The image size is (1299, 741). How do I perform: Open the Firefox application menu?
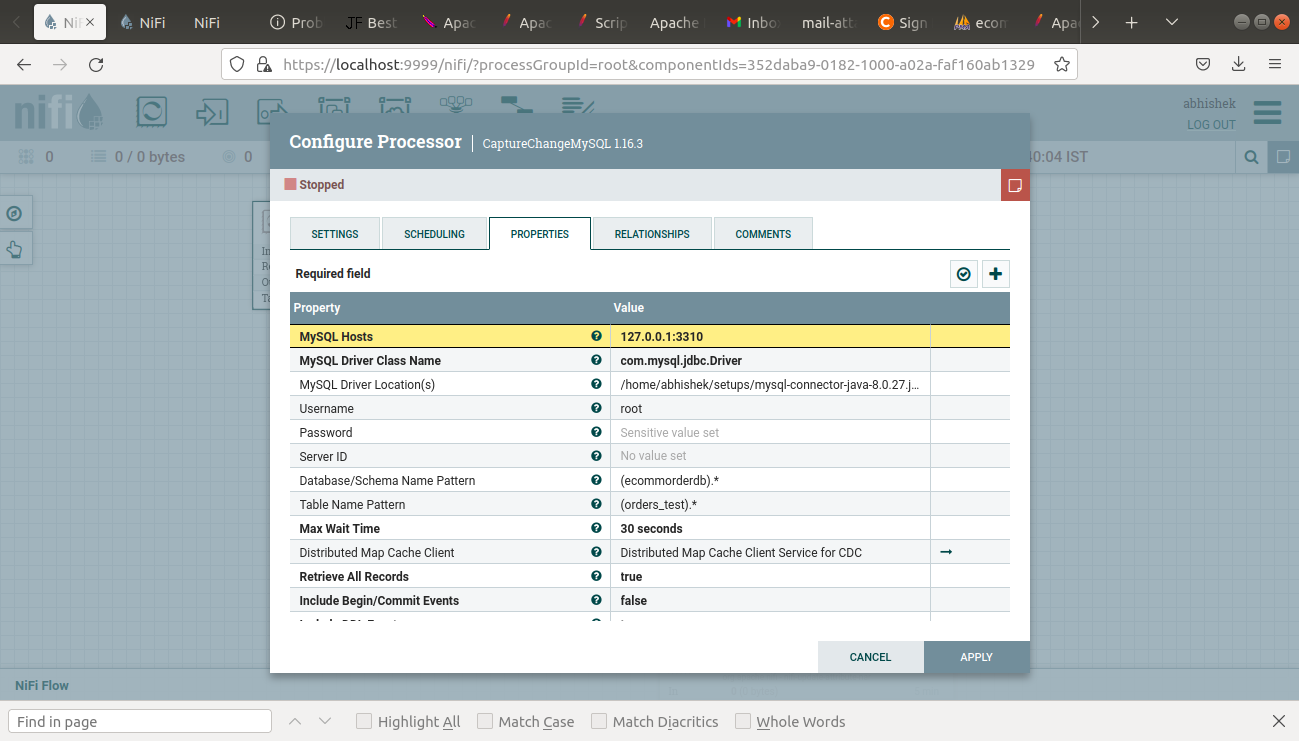pos(1274,63)
